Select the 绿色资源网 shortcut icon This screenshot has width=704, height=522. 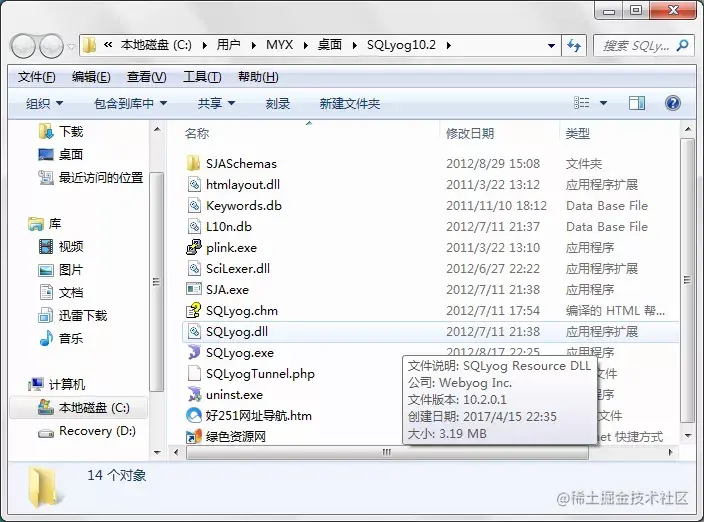click(194, 436)
